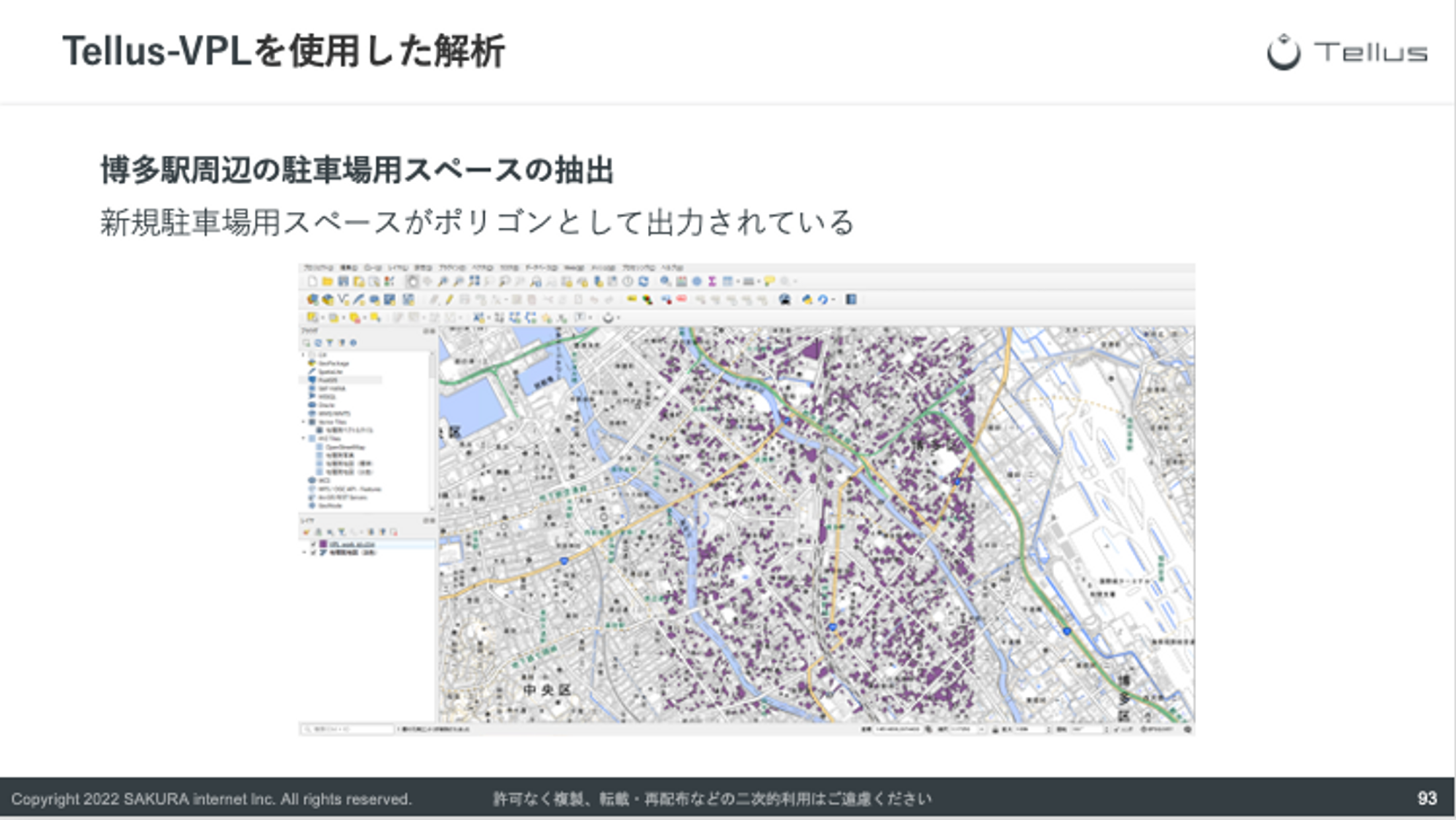
Task: Click the EPSG coordinate system button in status bar
Action: coord(1156,729)
